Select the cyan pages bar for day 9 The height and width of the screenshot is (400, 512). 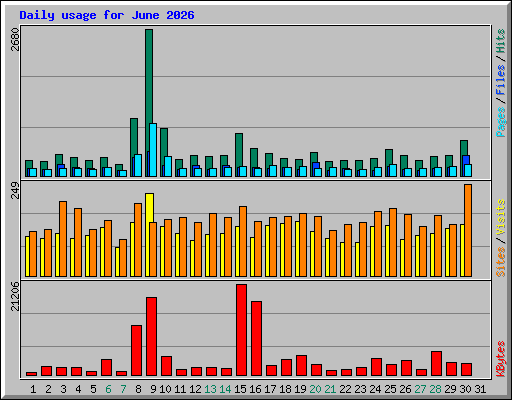tap(153, 150)
